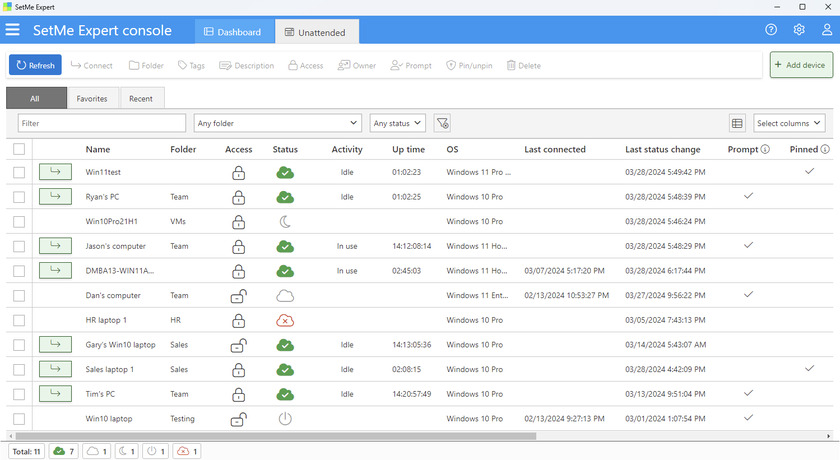Click the table layout view icon
Viewport: 840px width, 460px height.
click(x=737, y=123)
